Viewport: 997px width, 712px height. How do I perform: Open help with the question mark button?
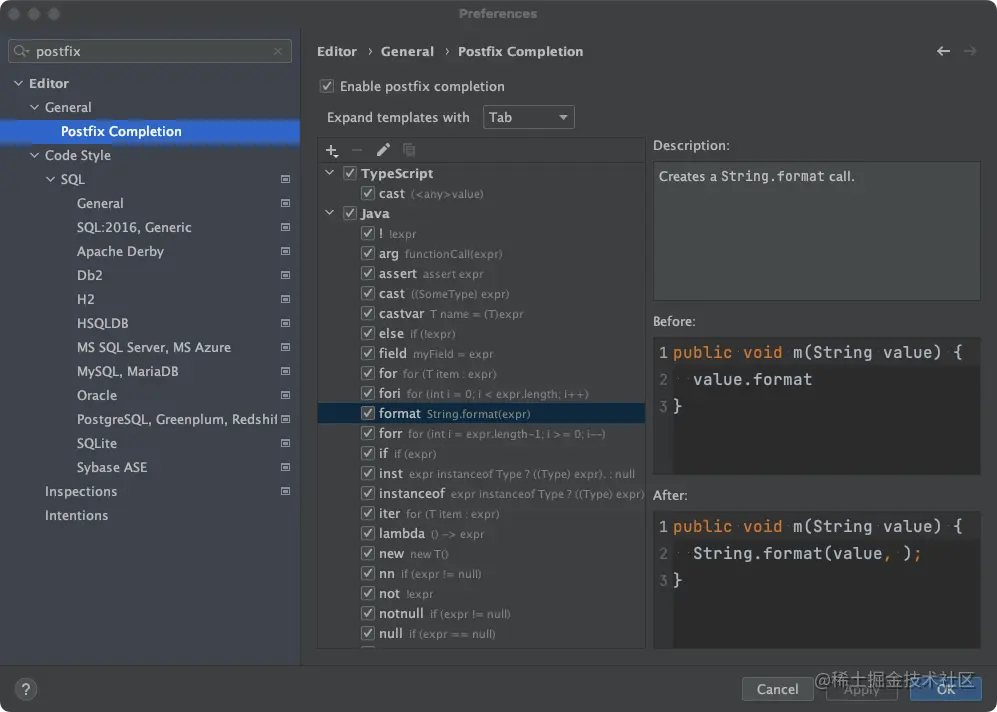[x=26, y=689]
